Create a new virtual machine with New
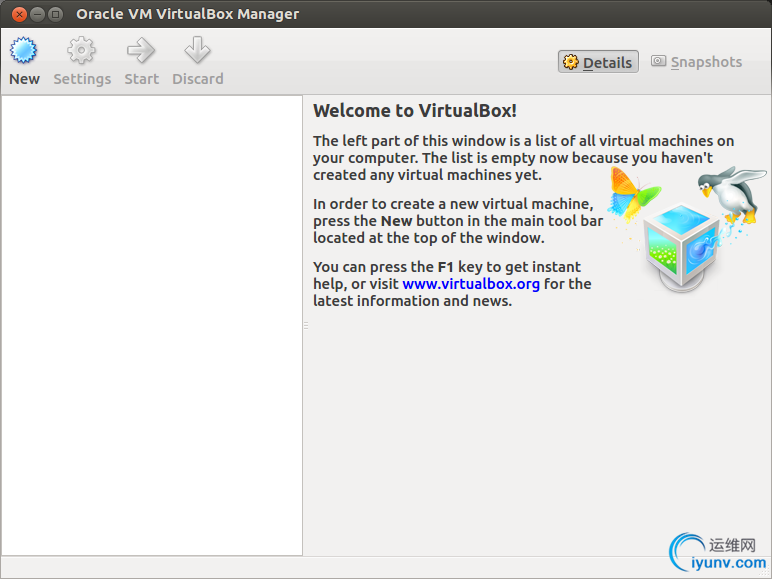 tap(24, 61)
